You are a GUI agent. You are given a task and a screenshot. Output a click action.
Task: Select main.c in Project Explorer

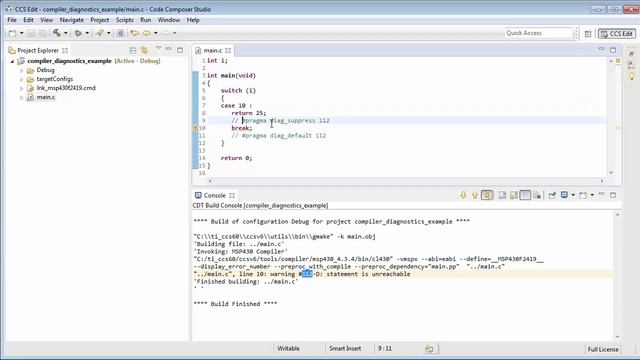click(46, 97)
